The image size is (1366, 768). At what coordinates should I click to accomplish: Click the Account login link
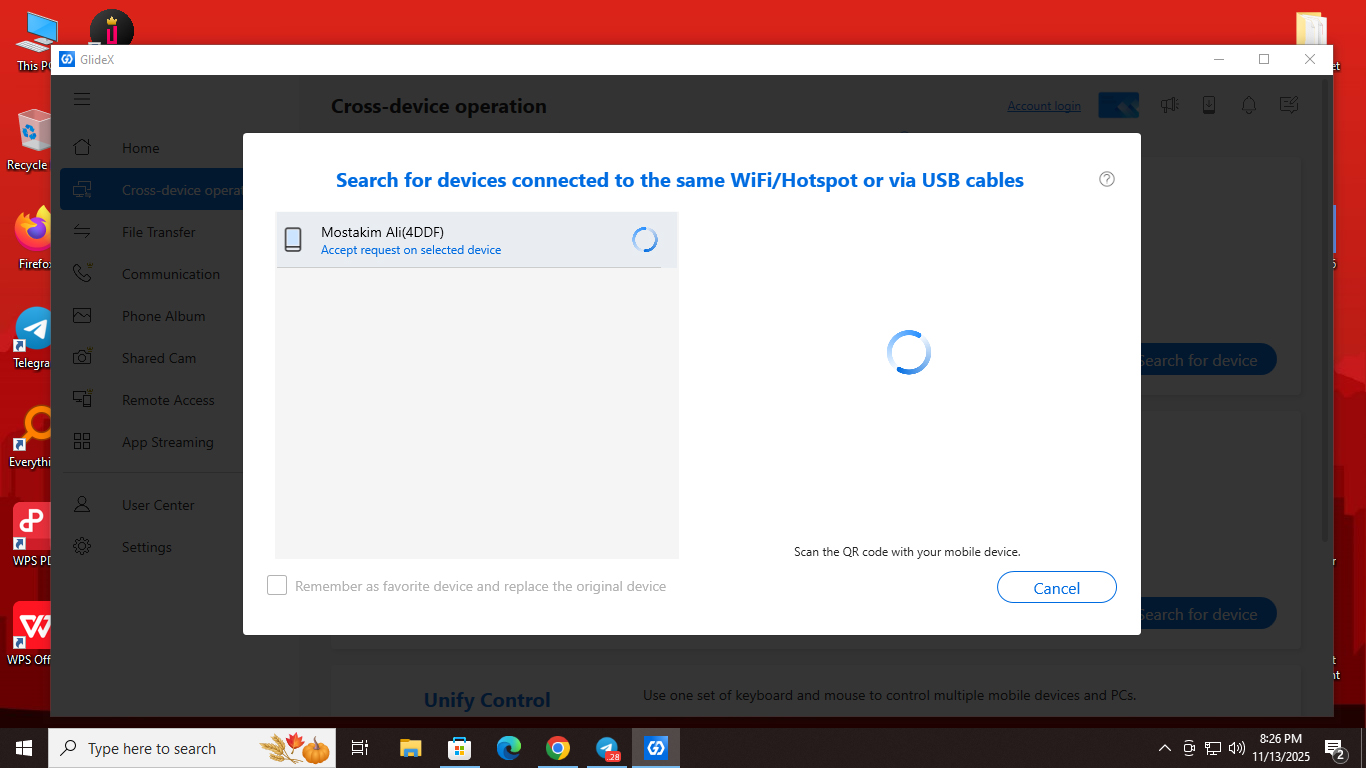1043,106
